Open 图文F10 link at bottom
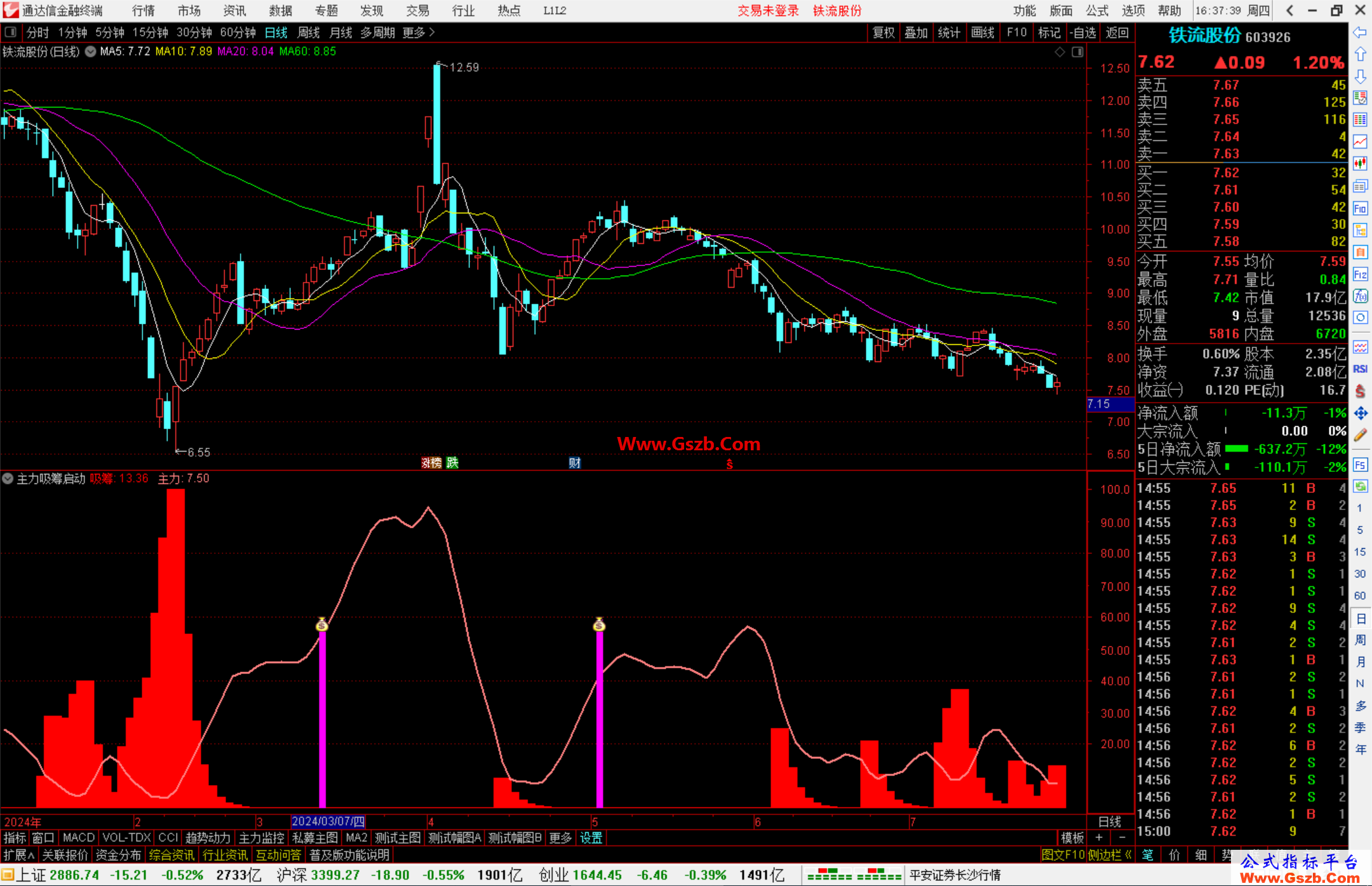Screen dimensions: 1372x886 pos(1063,855)
